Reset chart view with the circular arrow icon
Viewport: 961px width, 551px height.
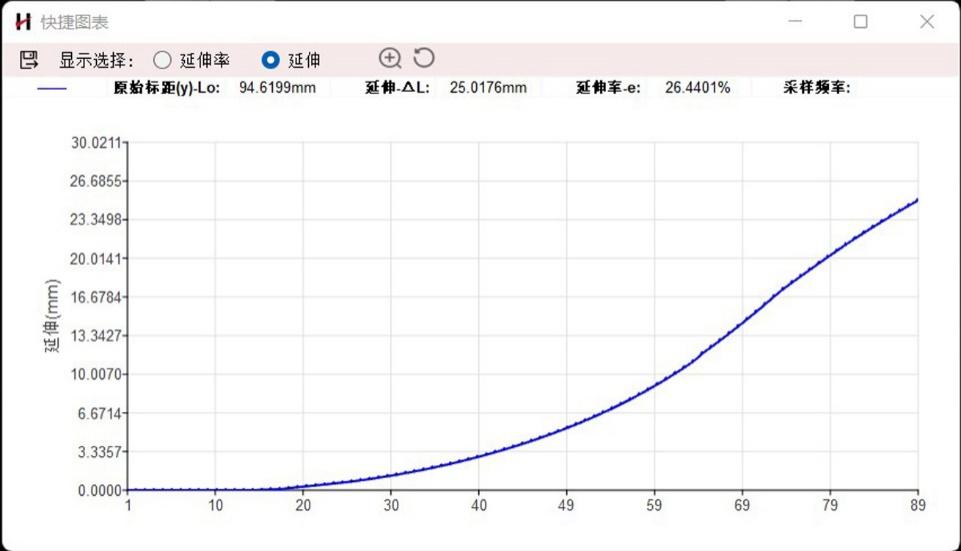(x=424, y=59)
